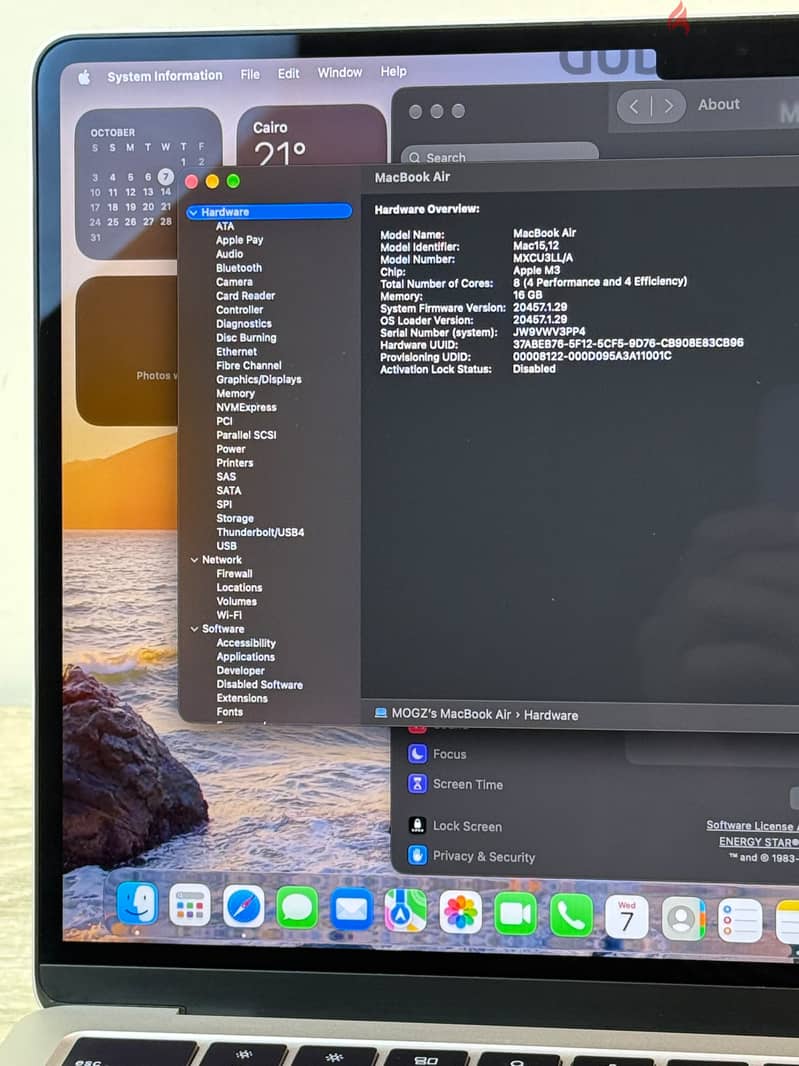Click model number MXCU3LL/A

coord(543,258)
